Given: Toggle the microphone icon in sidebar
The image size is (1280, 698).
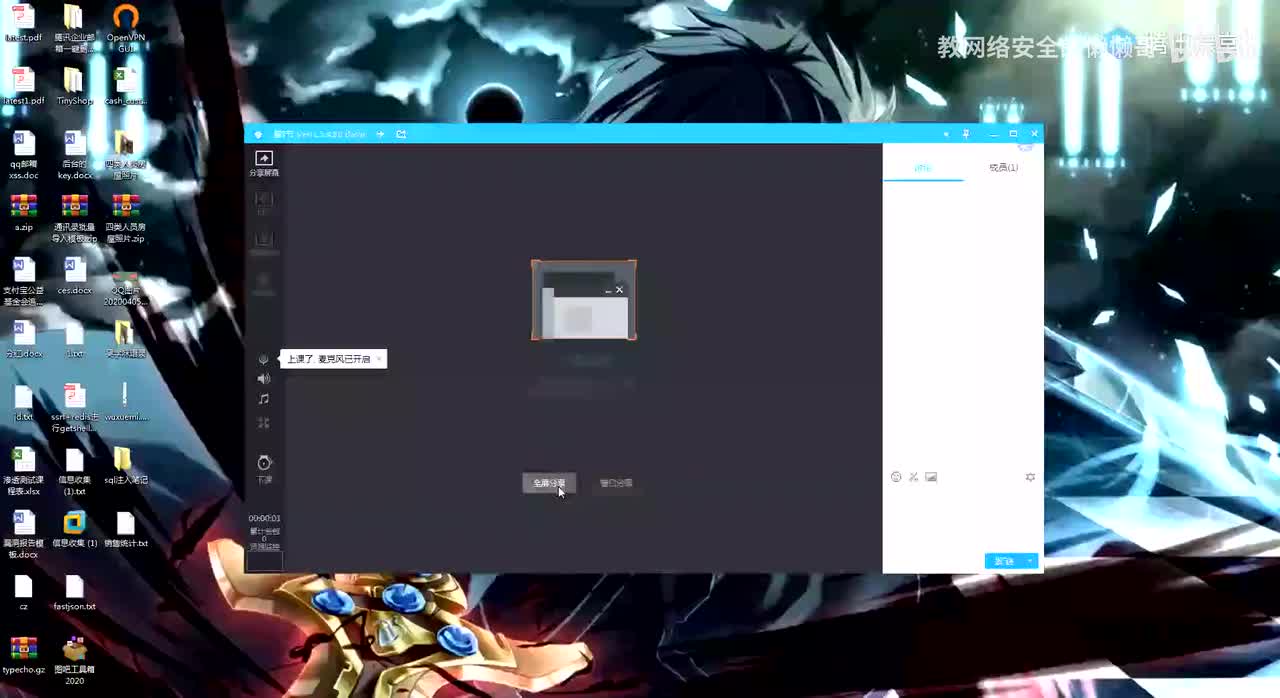Looking at the screenshot, I should pyautogui.click(x=264, y=359).
